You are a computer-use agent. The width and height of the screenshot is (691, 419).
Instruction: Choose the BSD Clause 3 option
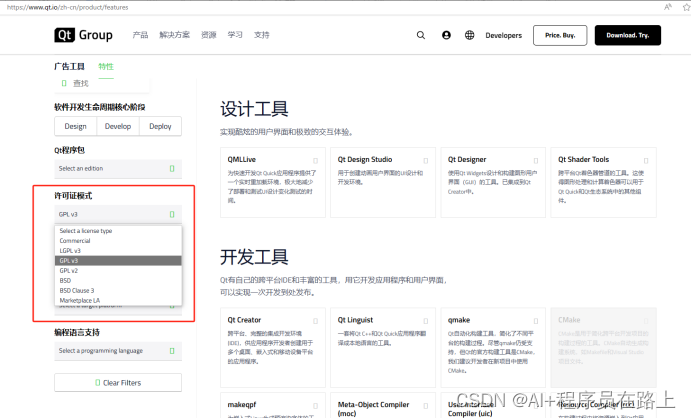[x=118, y=291]
